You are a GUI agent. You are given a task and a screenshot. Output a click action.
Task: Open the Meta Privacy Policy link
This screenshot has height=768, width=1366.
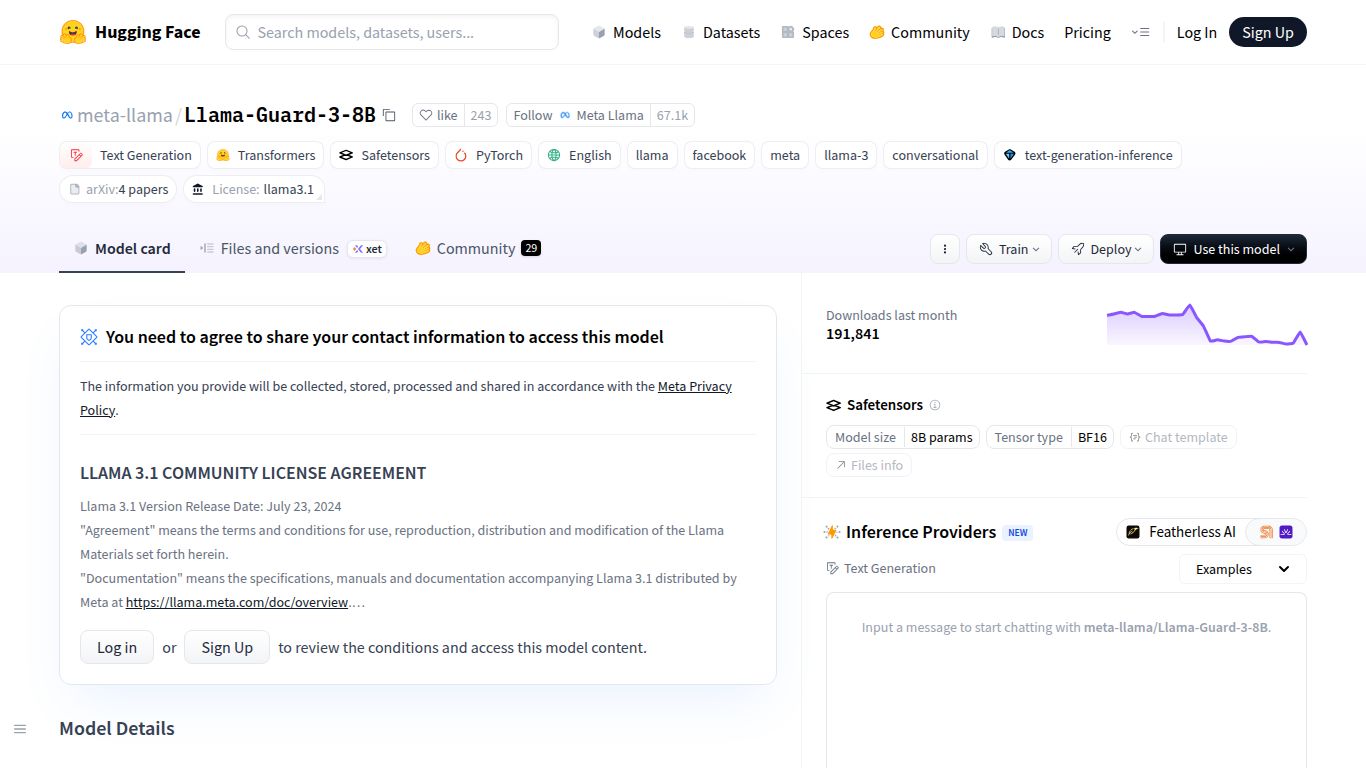click(694, 386)
